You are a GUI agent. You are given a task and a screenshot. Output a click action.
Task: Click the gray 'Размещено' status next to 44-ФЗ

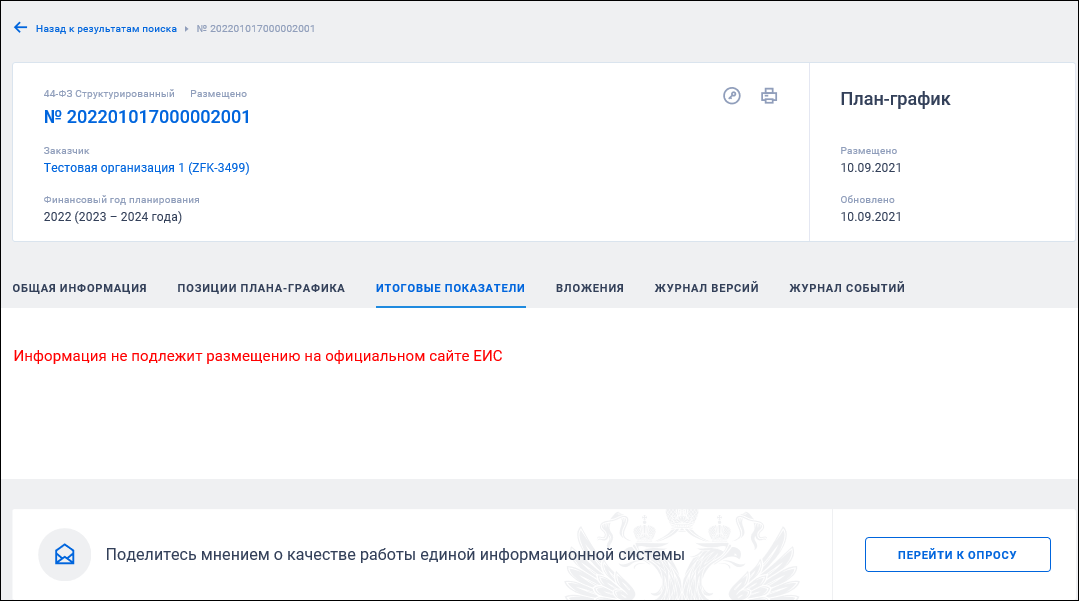[x=218, y=94]
